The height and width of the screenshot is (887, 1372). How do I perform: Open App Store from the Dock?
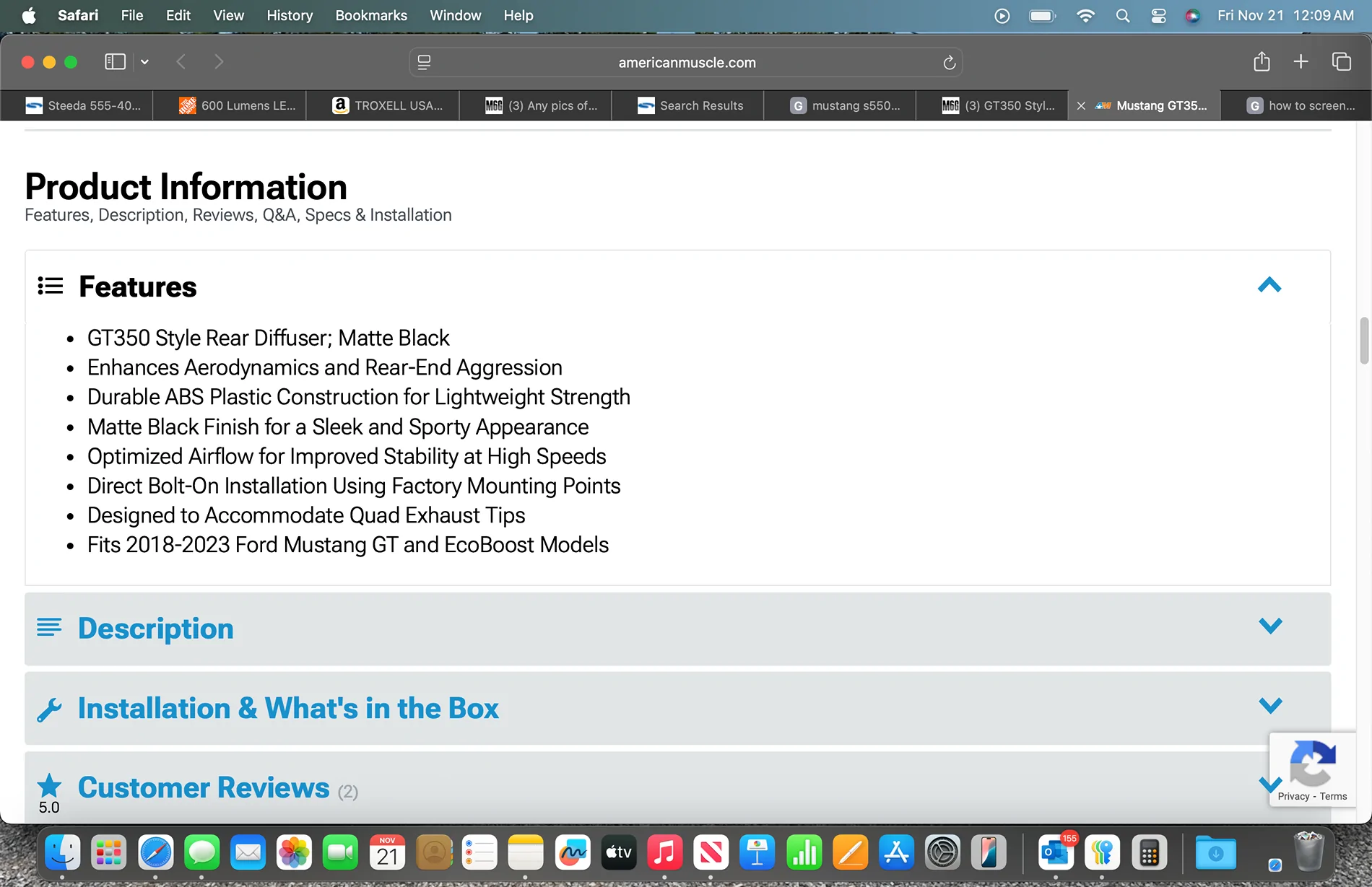pyautogui.click(x=896, y=853)
